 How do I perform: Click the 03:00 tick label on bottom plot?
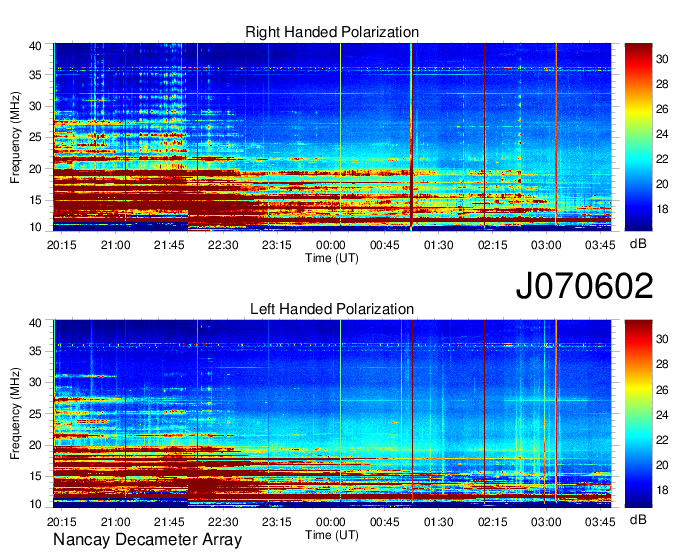click(546, 522)
